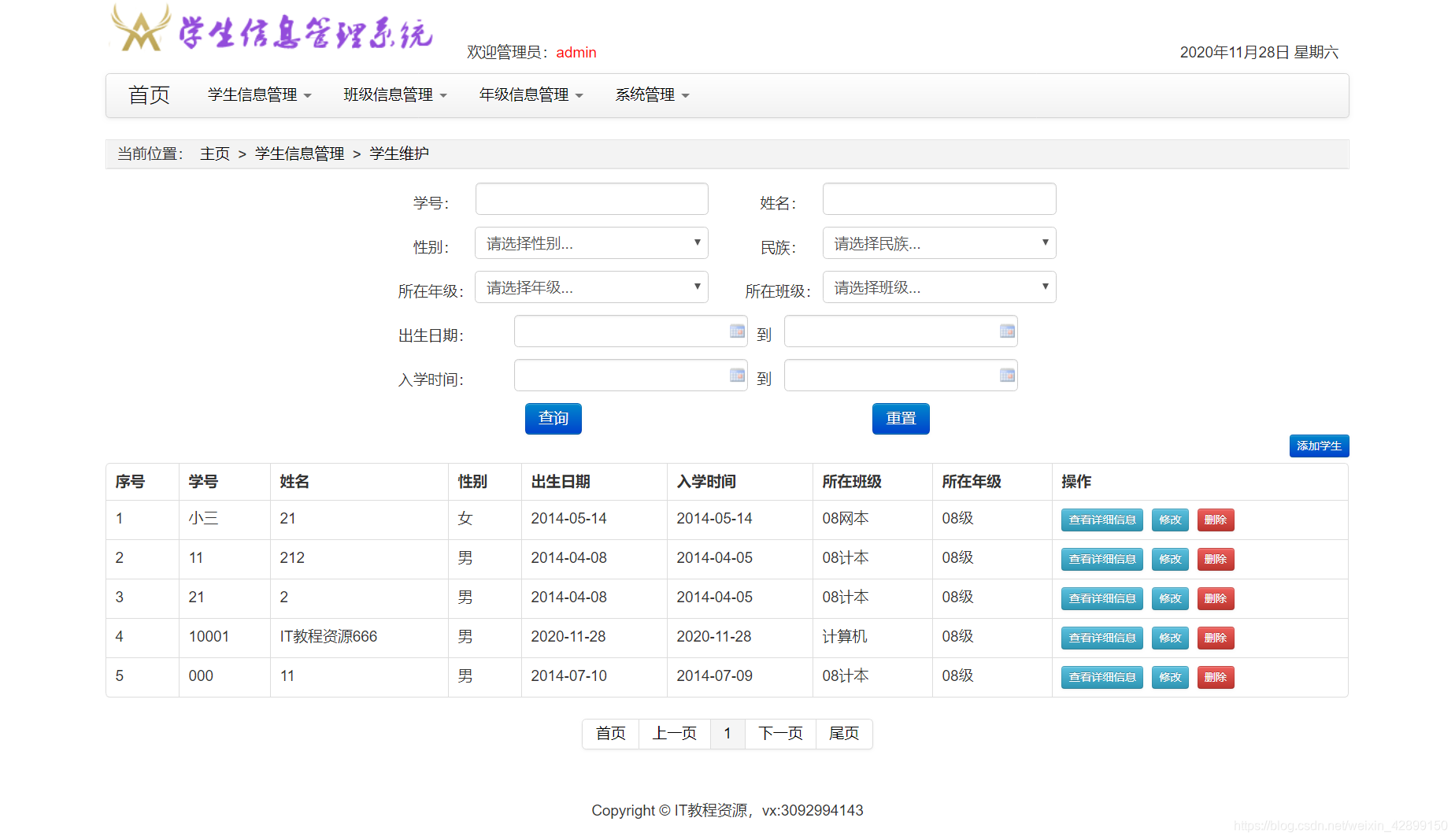Go to 尾页 last page
The width and height of the screenshot is (1455, 840).
pos(844,734)
